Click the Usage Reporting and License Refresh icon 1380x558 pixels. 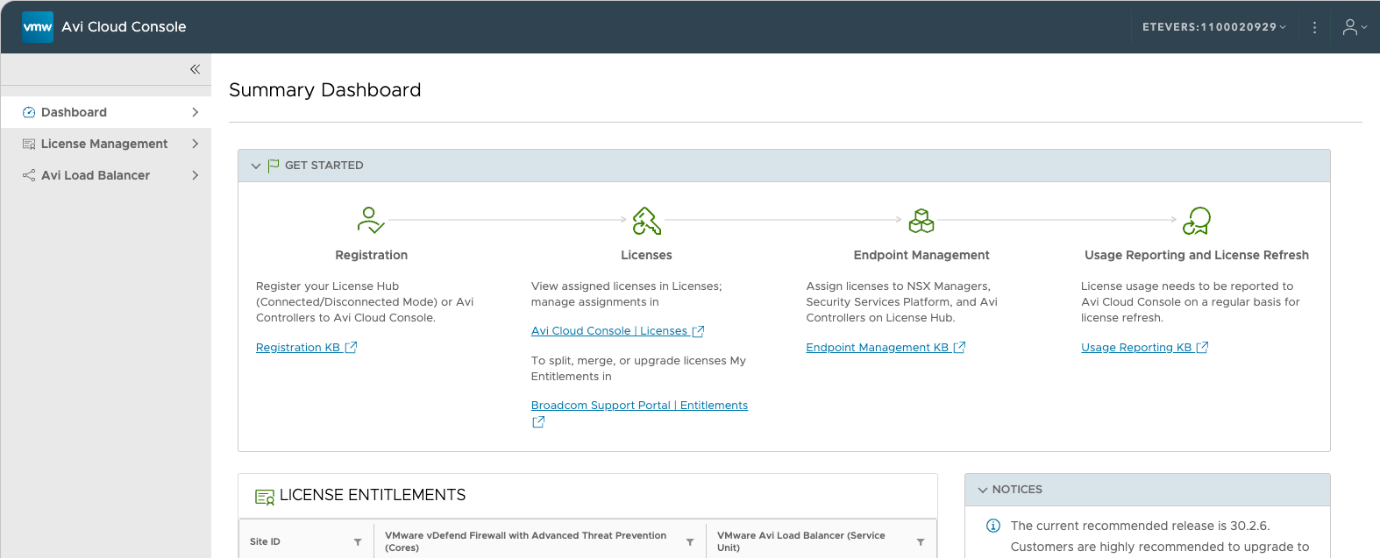point(1196,220)
